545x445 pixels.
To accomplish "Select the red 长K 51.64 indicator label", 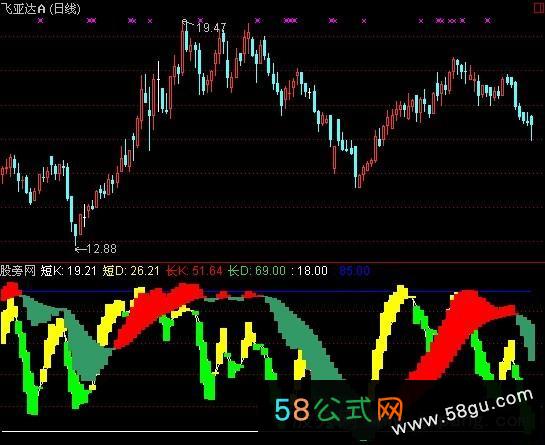I will (194, 270).
